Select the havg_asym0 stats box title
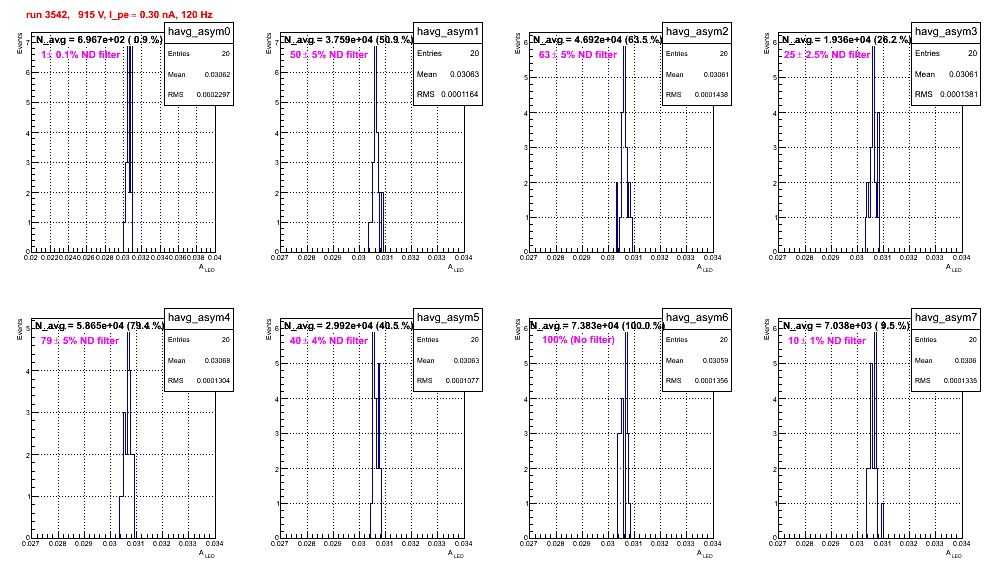 pyautogui.click(x=199, y=31)
